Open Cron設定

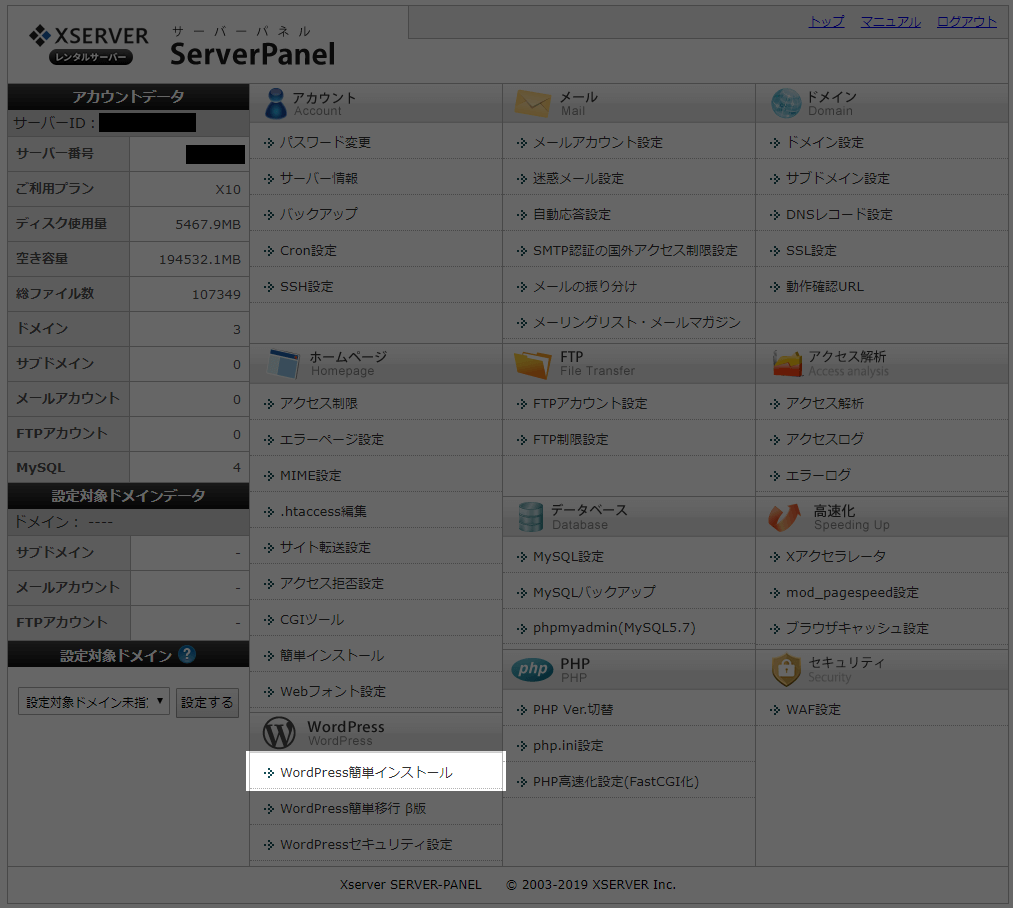pos(308,250)
